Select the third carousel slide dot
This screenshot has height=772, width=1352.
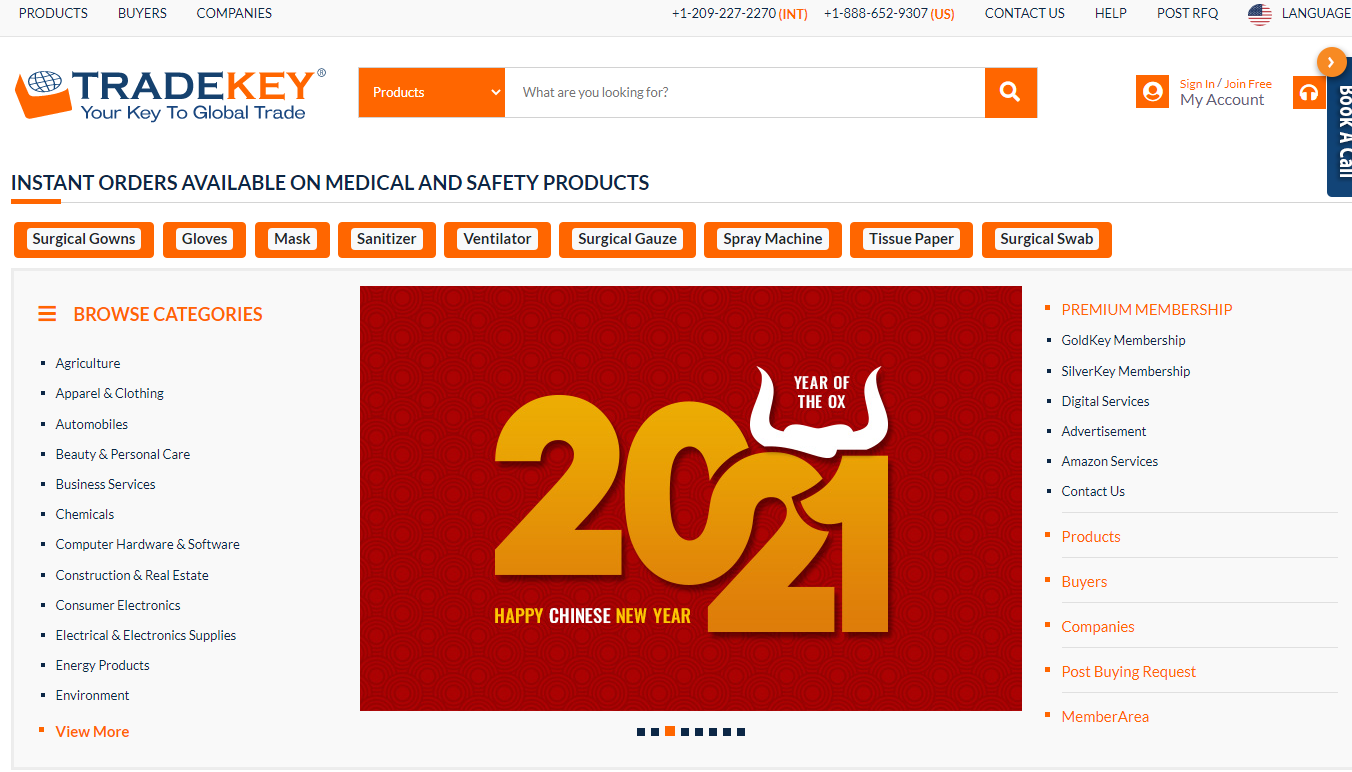coord(670,731)
